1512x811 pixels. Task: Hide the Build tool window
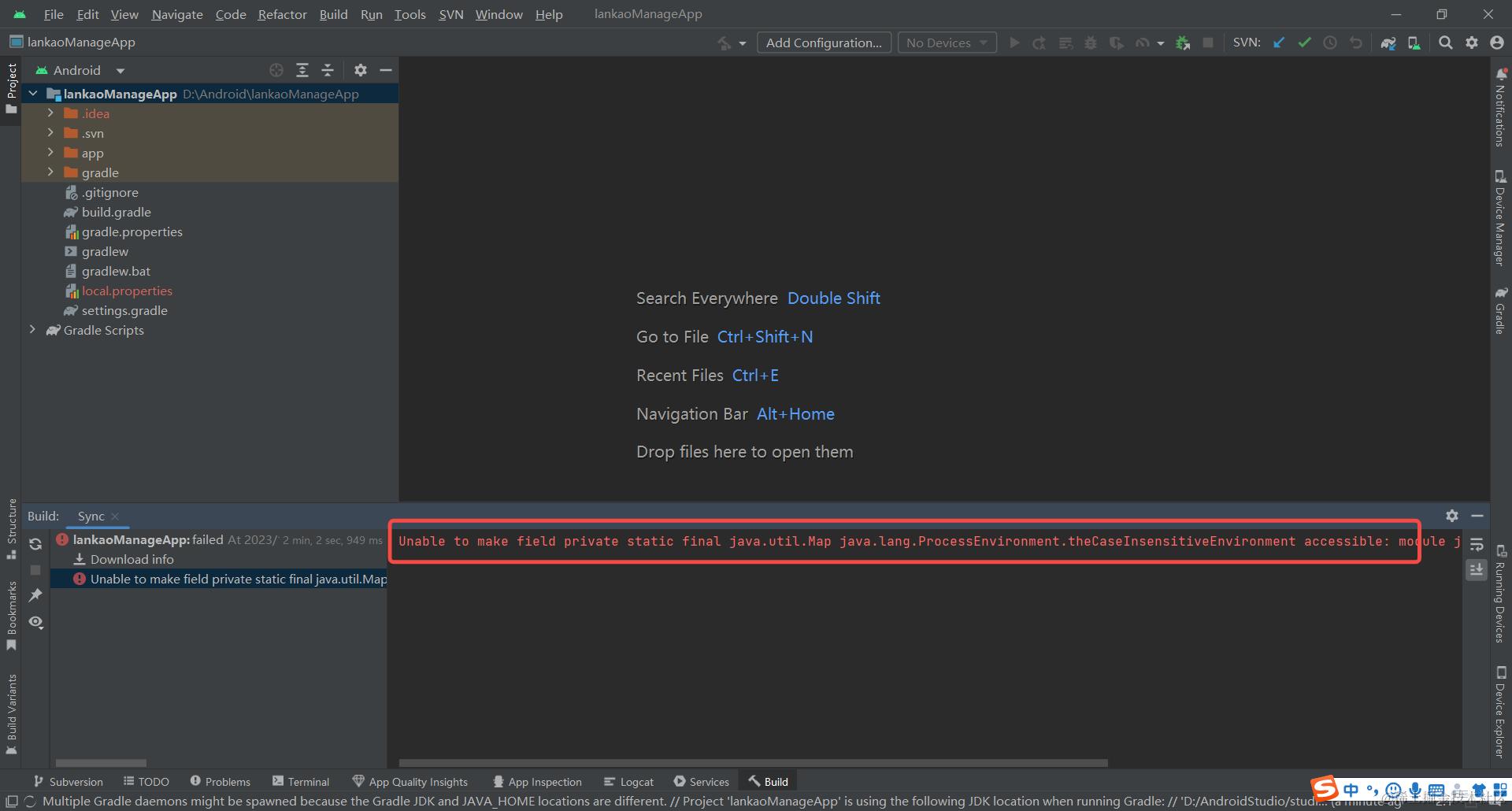[x=1477, y=516]
